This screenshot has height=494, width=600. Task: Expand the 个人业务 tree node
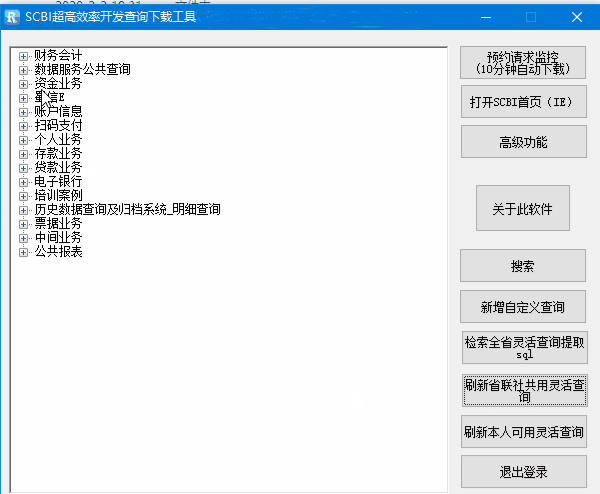[x=23, y=140]
